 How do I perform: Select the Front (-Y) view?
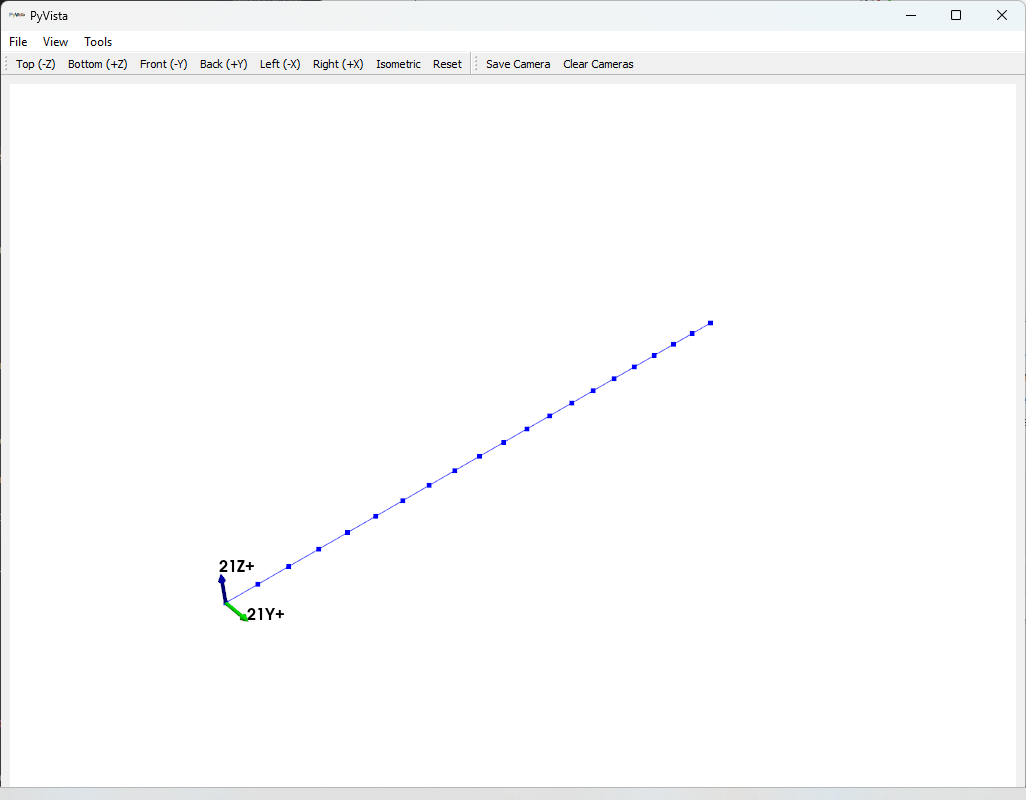click(163, 63)
